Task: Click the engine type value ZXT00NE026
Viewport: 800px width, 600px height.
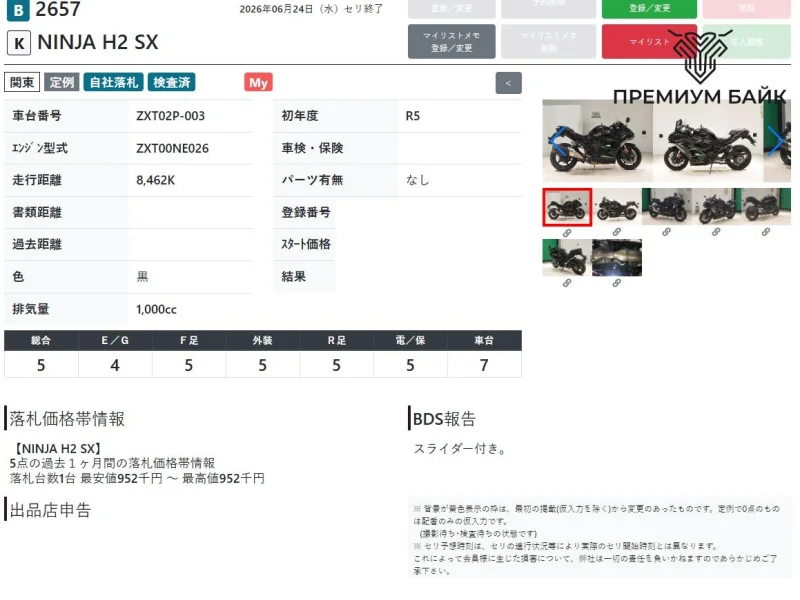Action: (x=172, y=148)
